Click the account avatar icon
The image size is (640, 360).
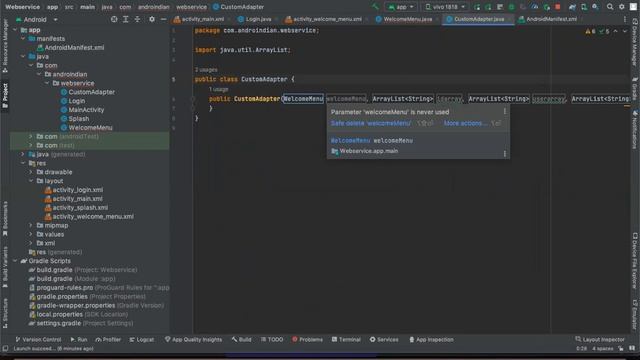(633, 7)
